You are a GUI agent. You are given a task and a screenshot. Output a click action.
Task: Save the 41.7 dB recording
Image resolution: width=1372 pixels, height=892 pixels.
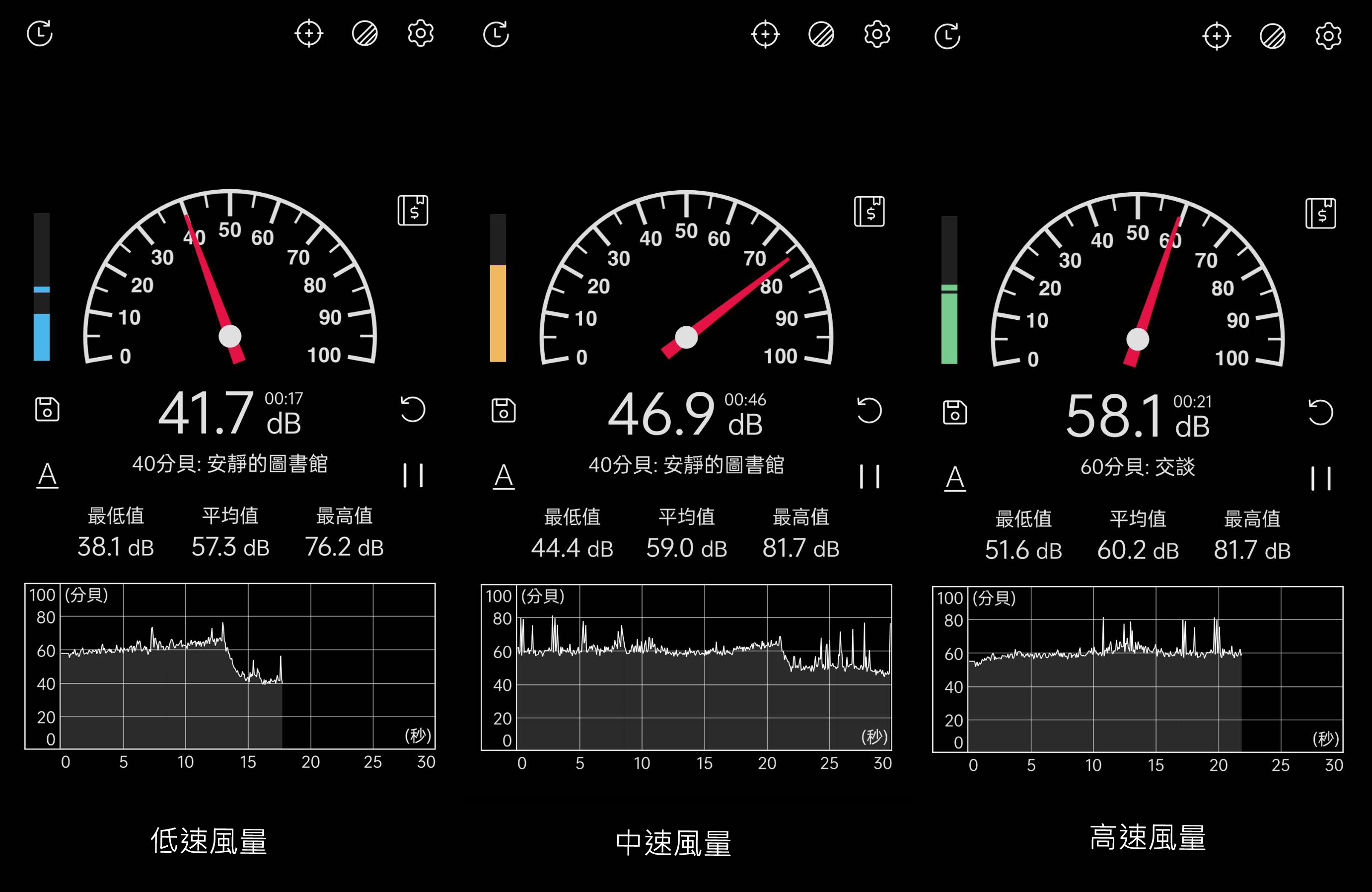click(x=47, y=409)
